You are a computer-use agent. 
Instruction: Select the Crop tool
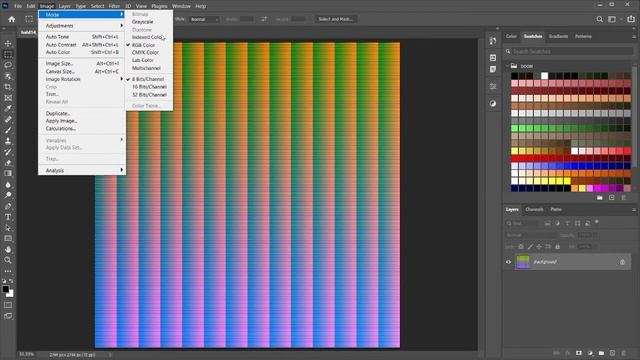(8, 87)
